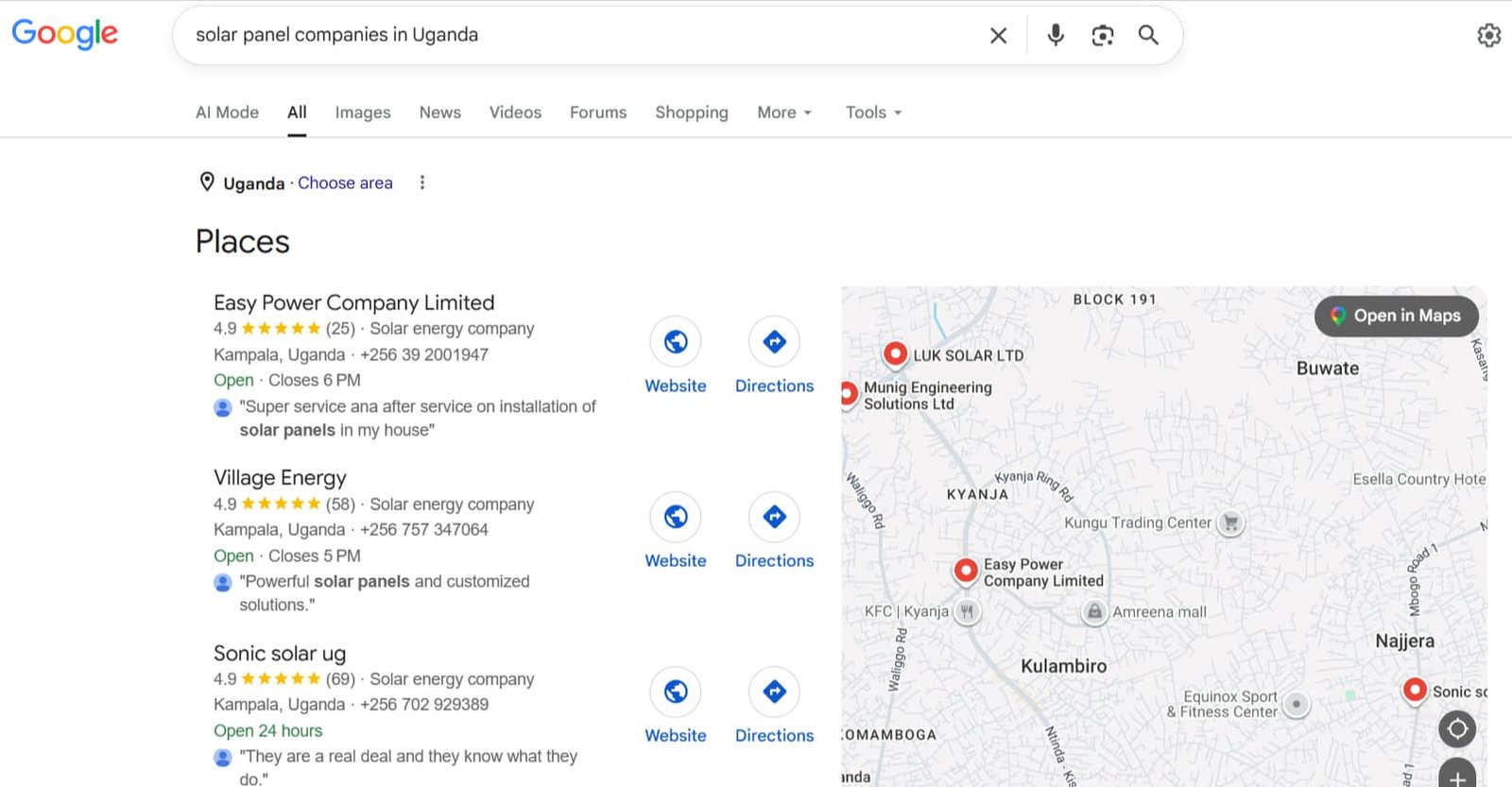1512x787 pixels.
Task: Center map on my location button
Action: click(1457, 728)
